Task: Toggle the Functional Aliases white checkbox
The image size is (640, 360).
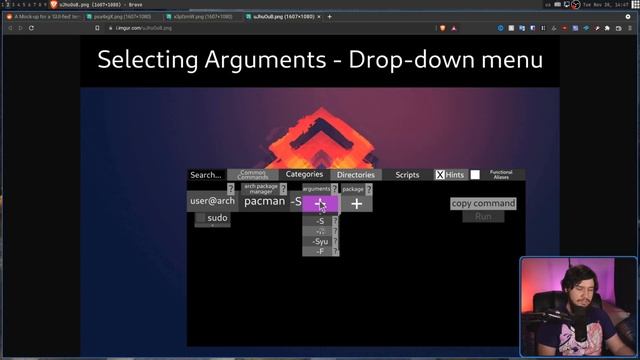Action: point(475,175)
